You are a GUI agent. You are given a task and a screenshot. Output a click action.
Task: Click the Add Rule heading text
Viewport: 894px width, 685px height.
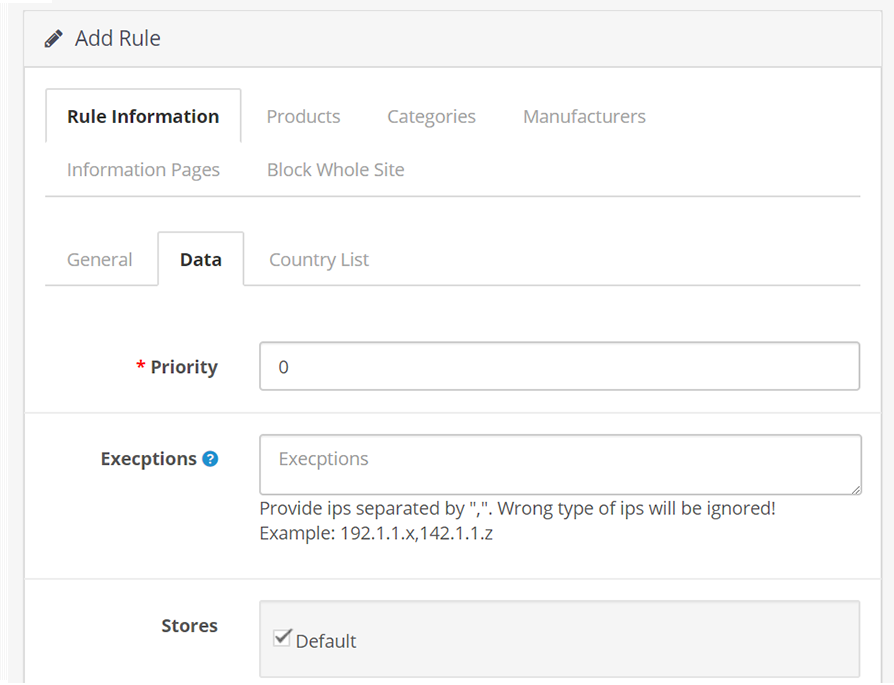(117, 39)
